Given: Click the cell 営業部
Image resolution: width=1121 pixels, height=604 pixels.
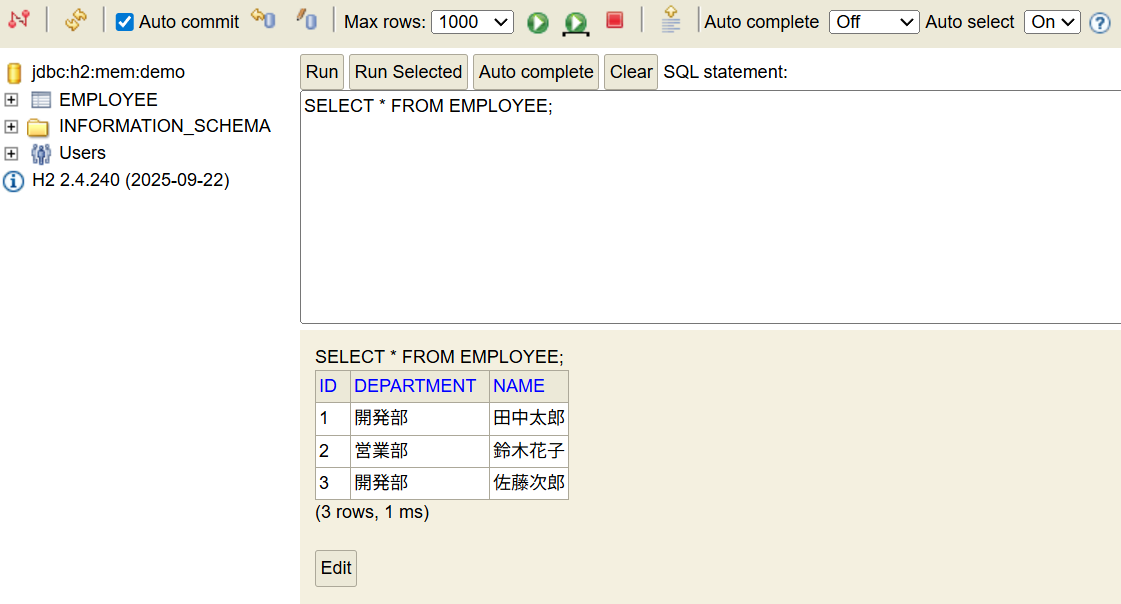Looking at the screenshot, I should click(420, 451).
